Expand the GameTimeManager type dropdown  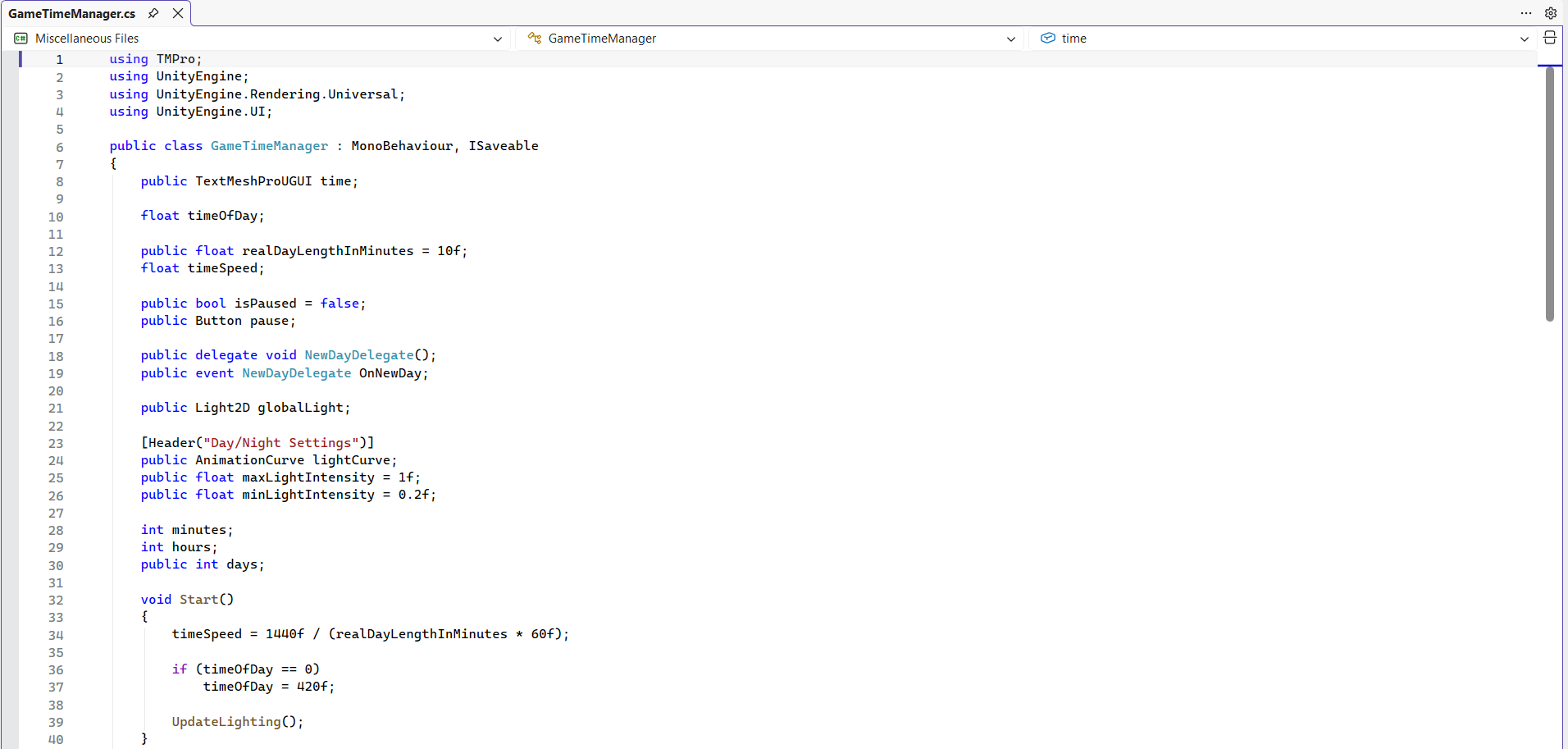tap(1011, 39)
